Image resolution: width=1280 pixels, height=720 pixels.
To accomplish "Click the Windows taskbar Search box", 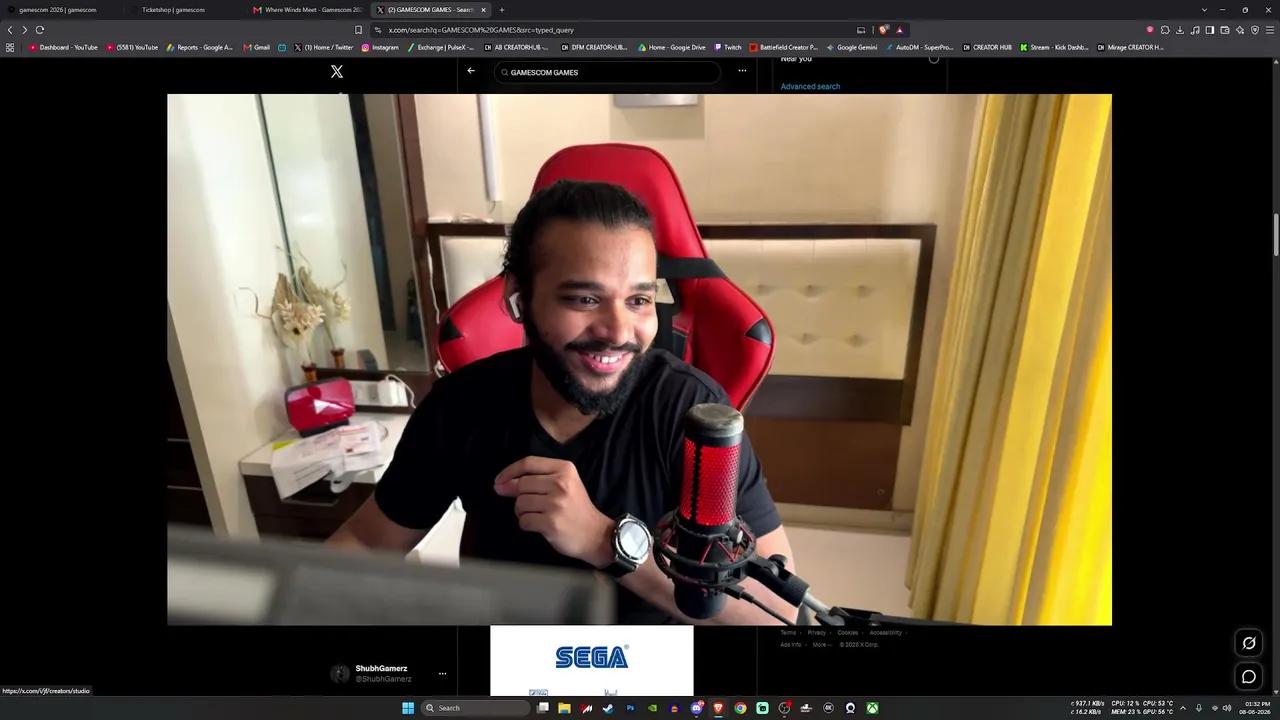I will [475, 708].
